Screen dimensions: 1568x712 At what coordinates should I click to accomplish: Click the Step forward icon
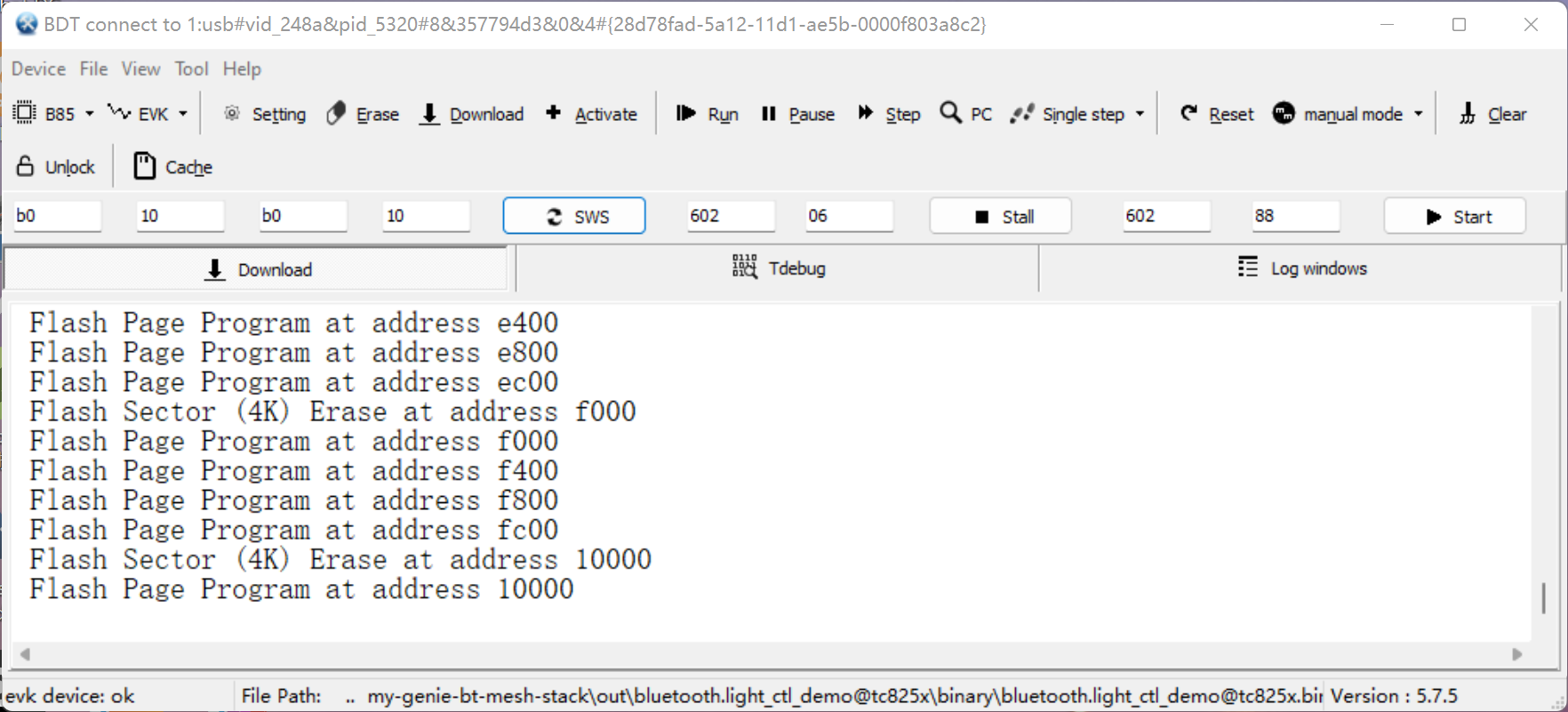[865, 114]
